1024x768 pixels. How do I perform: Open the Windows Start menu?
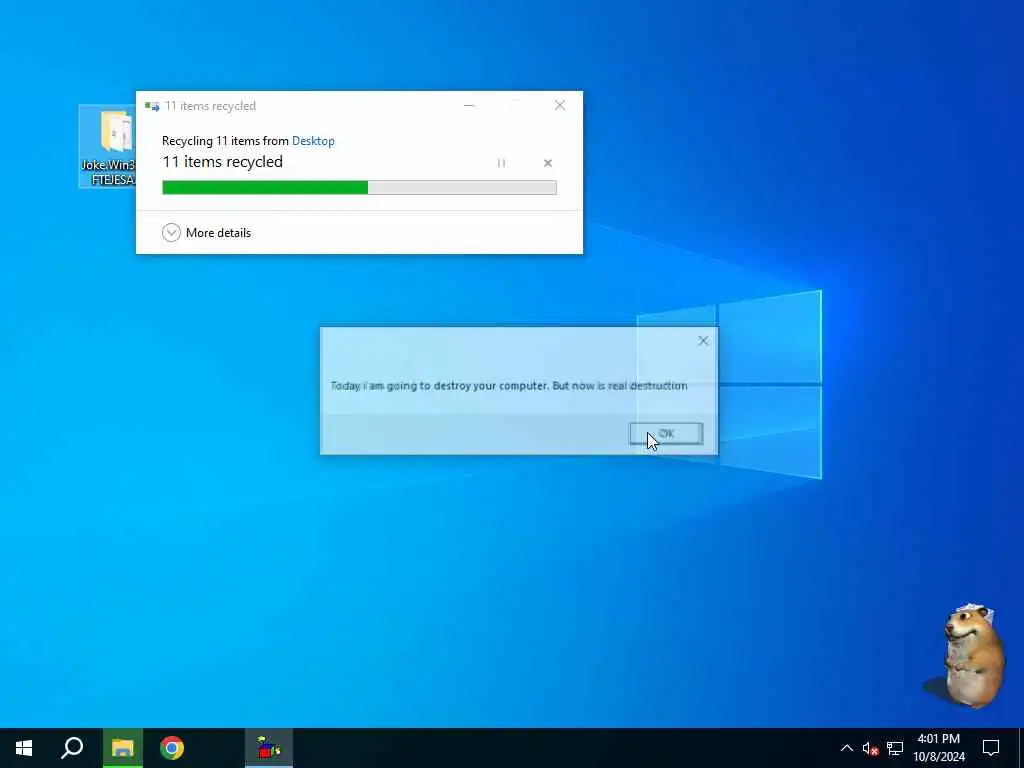(24, 748)
